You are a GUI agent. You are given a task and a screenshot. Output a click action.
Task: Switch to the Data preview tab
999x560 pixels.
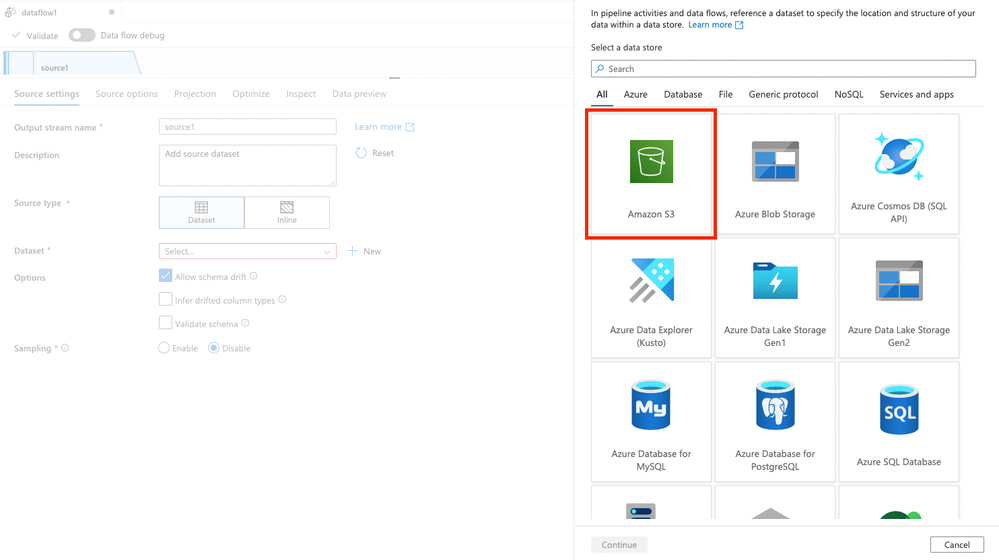coord(359,94)
